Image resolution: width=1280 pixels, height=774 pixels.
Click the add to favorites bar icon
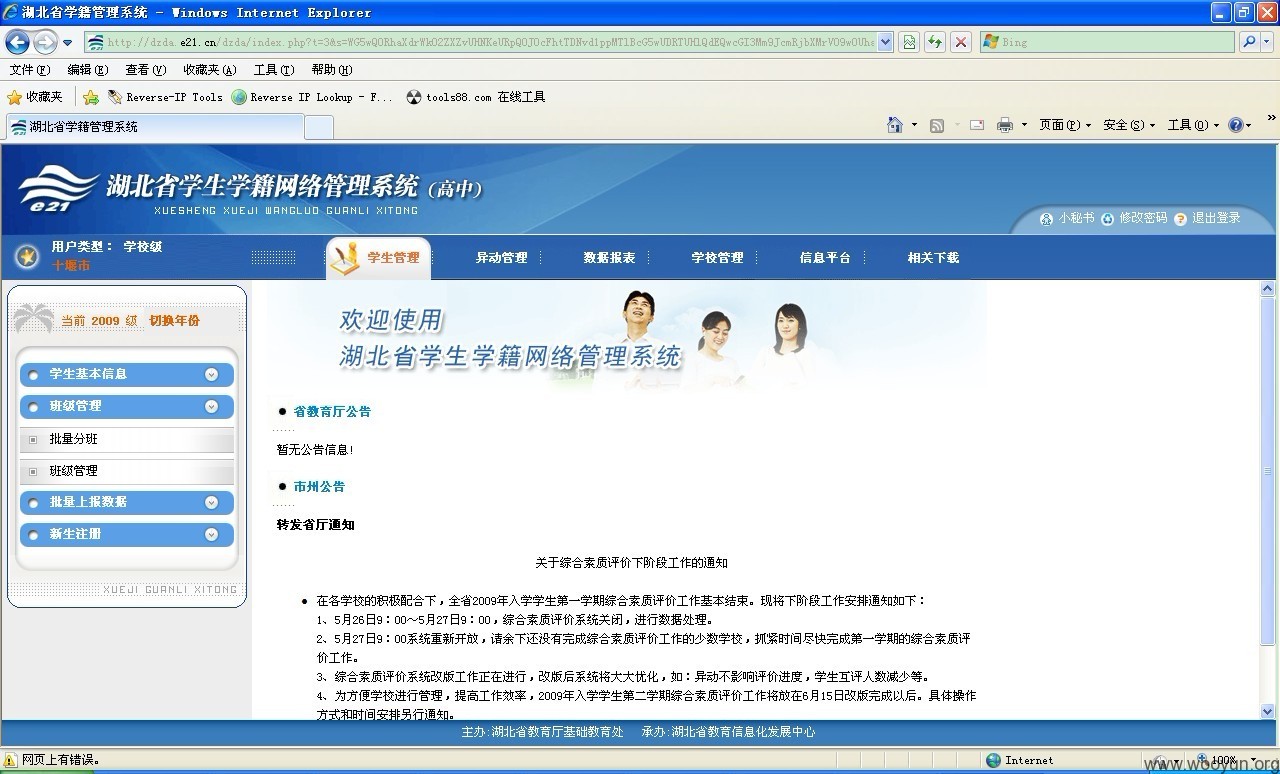(91, 97)
